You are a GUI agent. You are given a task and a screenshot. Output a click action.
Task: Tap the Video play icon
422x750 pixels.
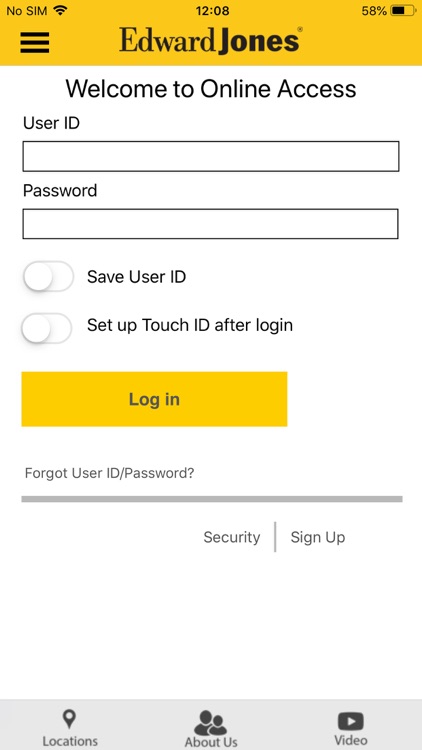pos(351,721)
